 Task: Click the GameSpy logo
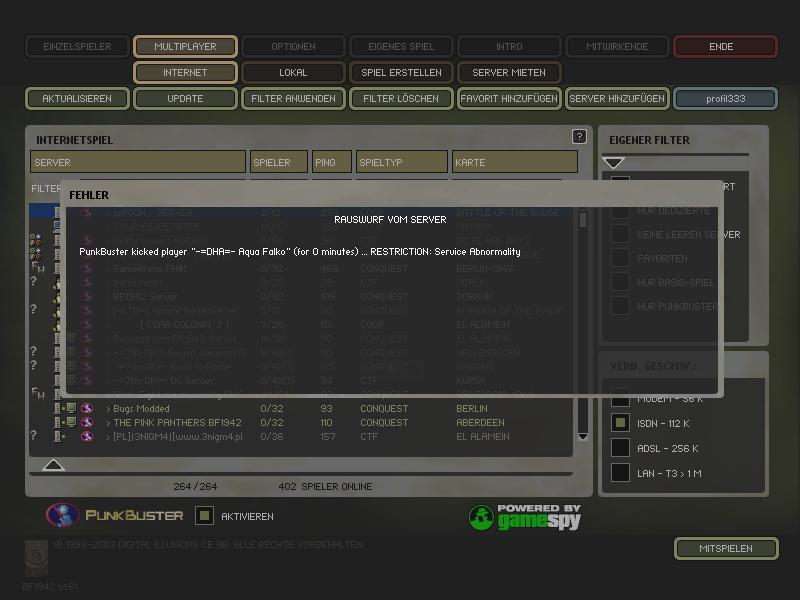click(x=525, y=516)
